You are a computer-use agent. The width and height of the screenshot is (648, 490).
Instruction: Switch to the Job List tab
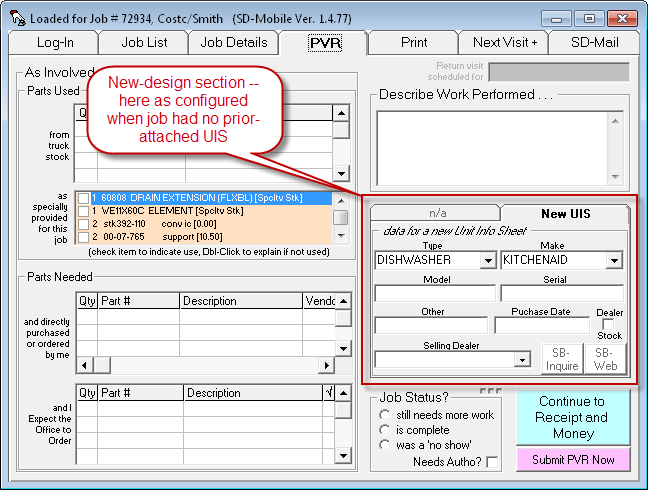(x=145, y=42)
